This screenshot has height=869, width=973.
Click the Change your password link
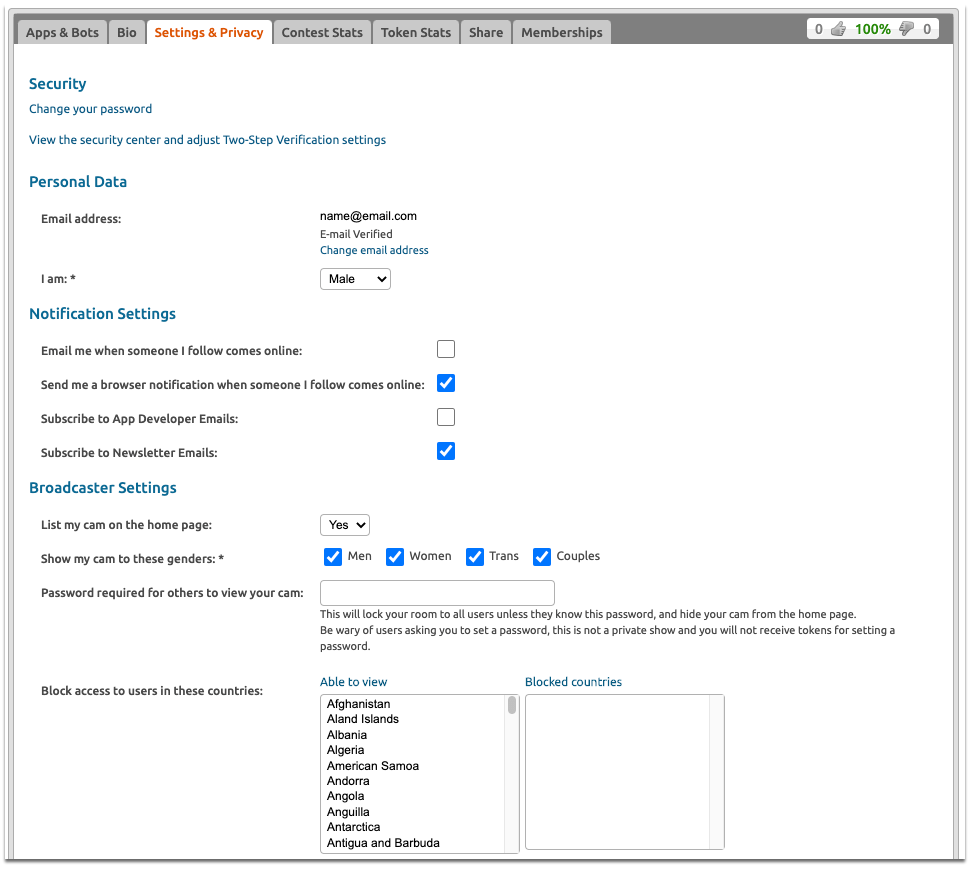tap(91, 109)
